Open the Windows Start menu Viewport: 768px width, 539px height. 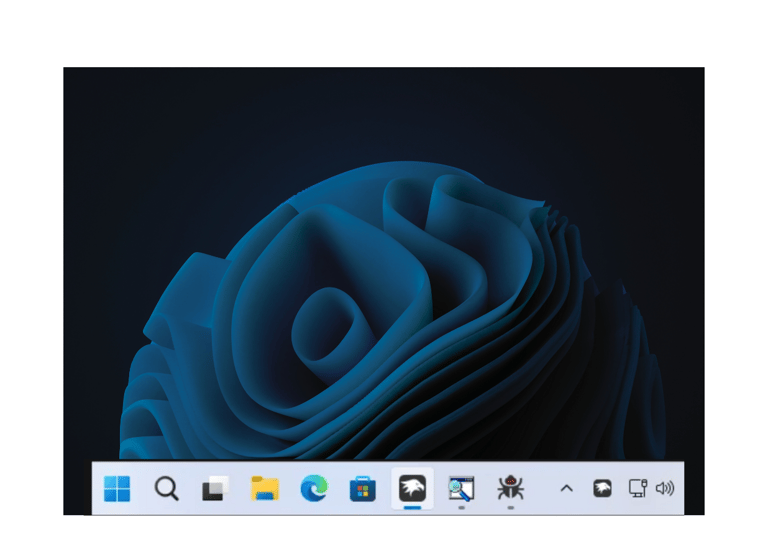tap(117, 489)
